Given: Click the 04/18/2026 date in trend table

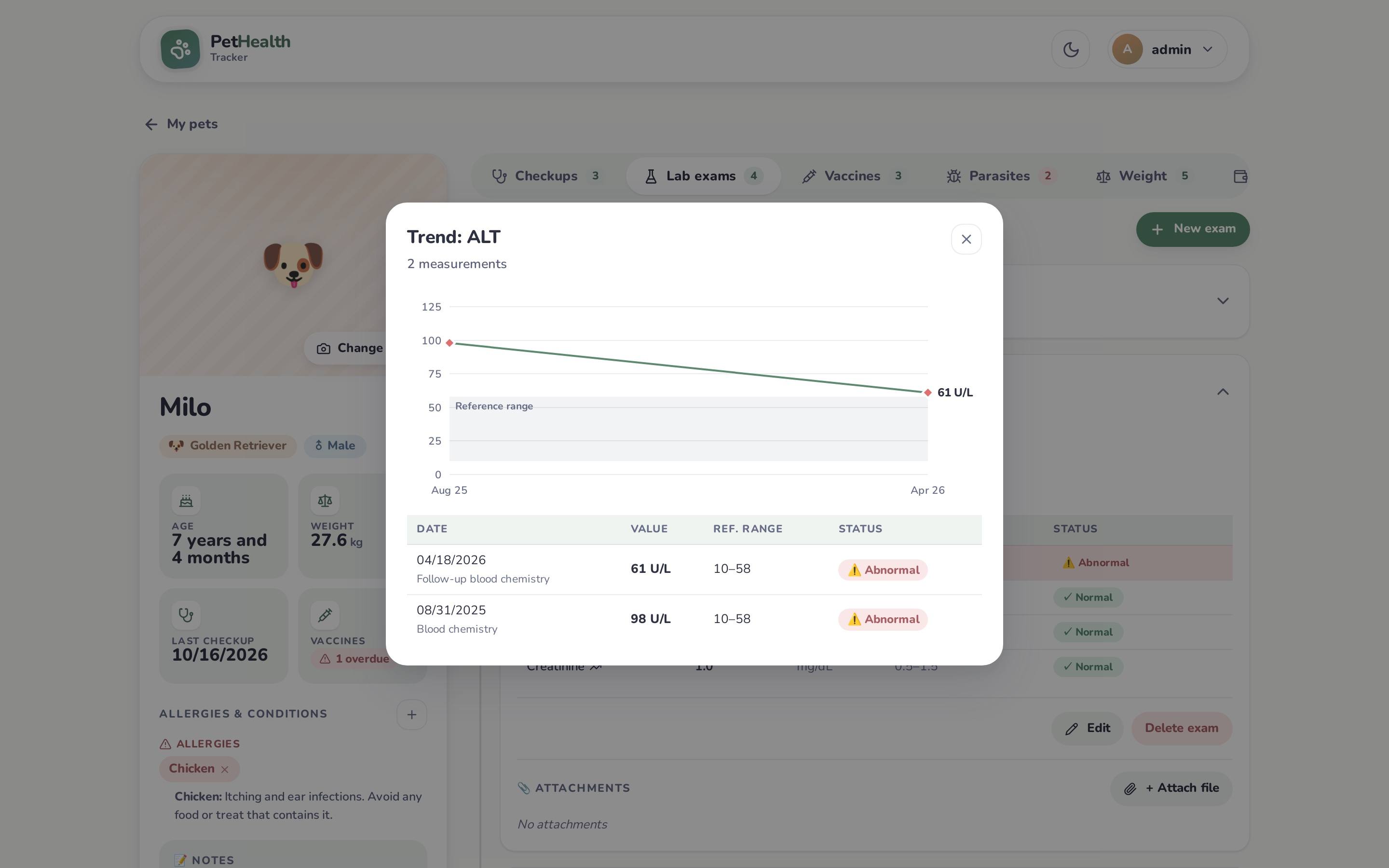Looking at the screenshot, I should pyautogui.click(x=451, y=560).
